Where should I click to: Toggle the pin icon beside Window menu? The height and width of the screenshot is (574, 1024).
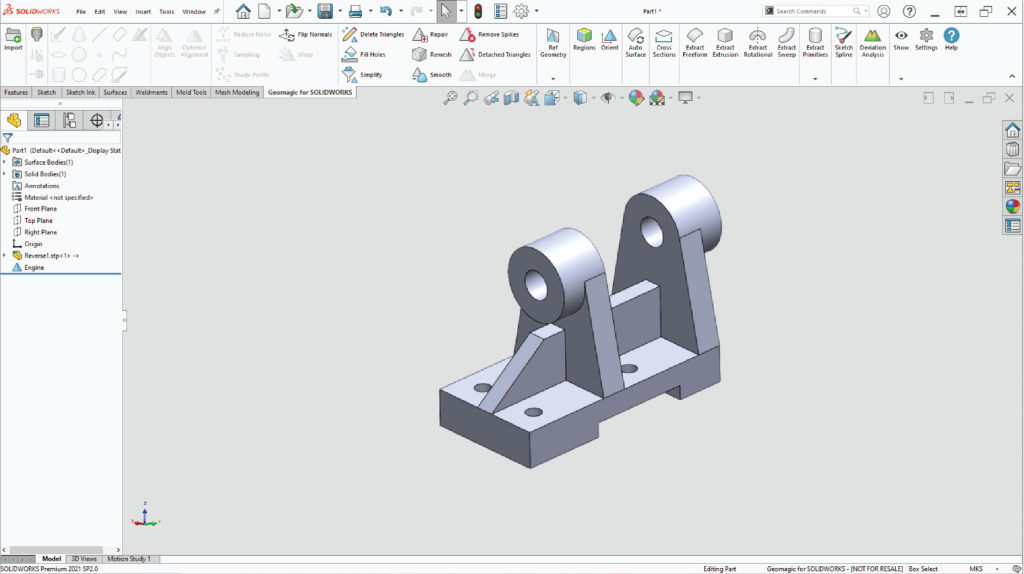[x=217, y=11]
